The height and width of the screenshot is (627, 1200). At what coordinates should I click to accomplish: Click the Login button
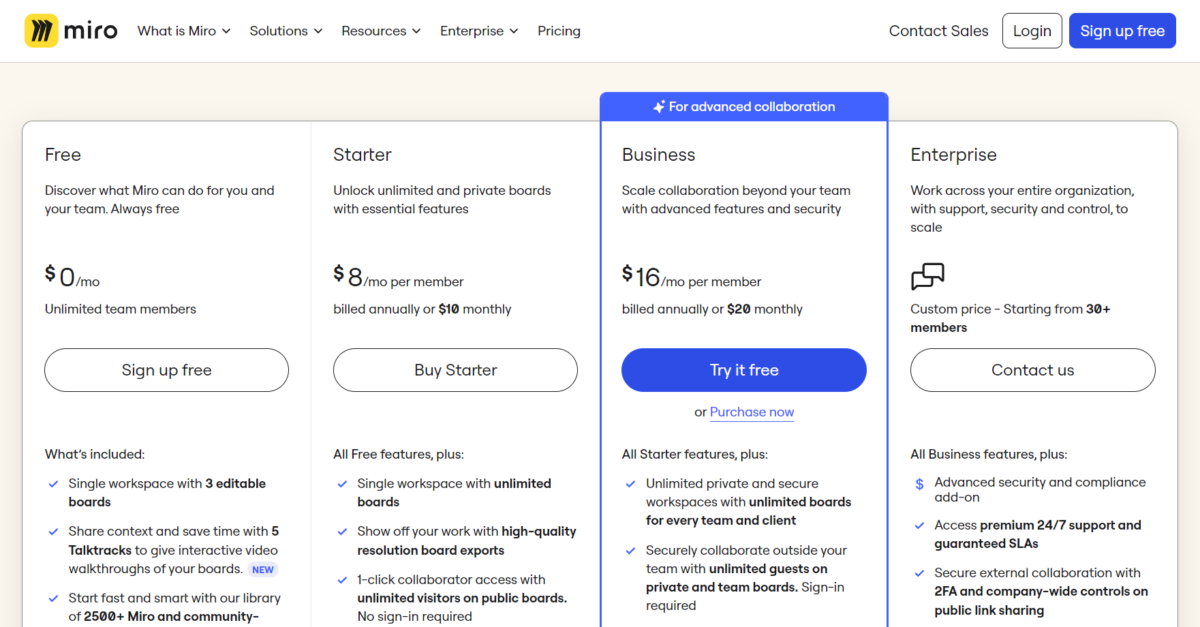pyautogui.click(x=1032, y=30)
